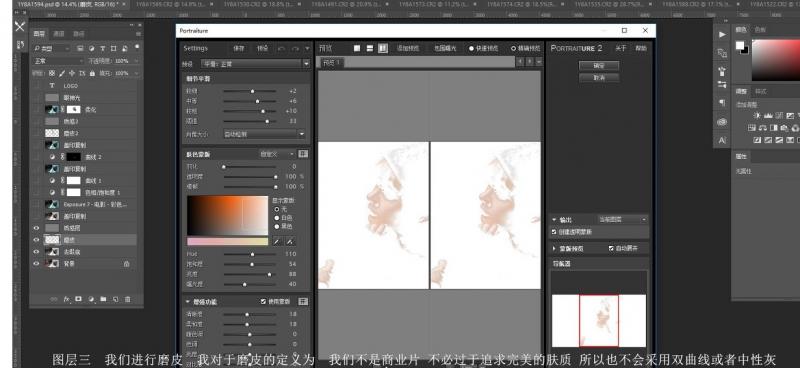Show the LOGO text layer visibility box
The image size is (800, 368).
tap(36, 86)
